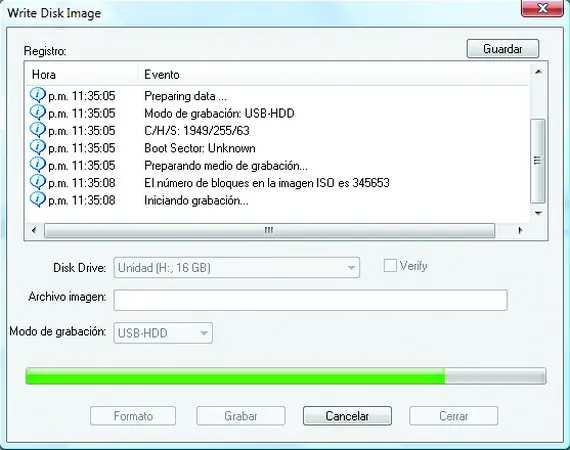Viewport: 570px width, 450px height.
Task: Click the Formato button
Action: pos(133,416)
